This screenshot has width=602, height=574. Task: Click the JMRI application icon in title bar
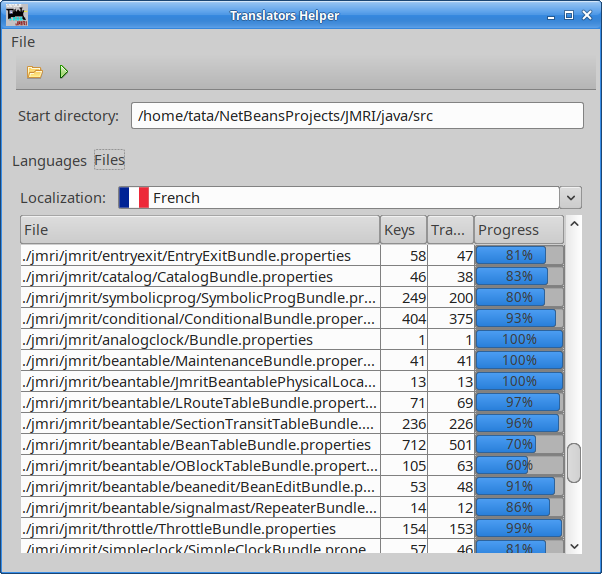pyautogui.click(x=17, y=15)
